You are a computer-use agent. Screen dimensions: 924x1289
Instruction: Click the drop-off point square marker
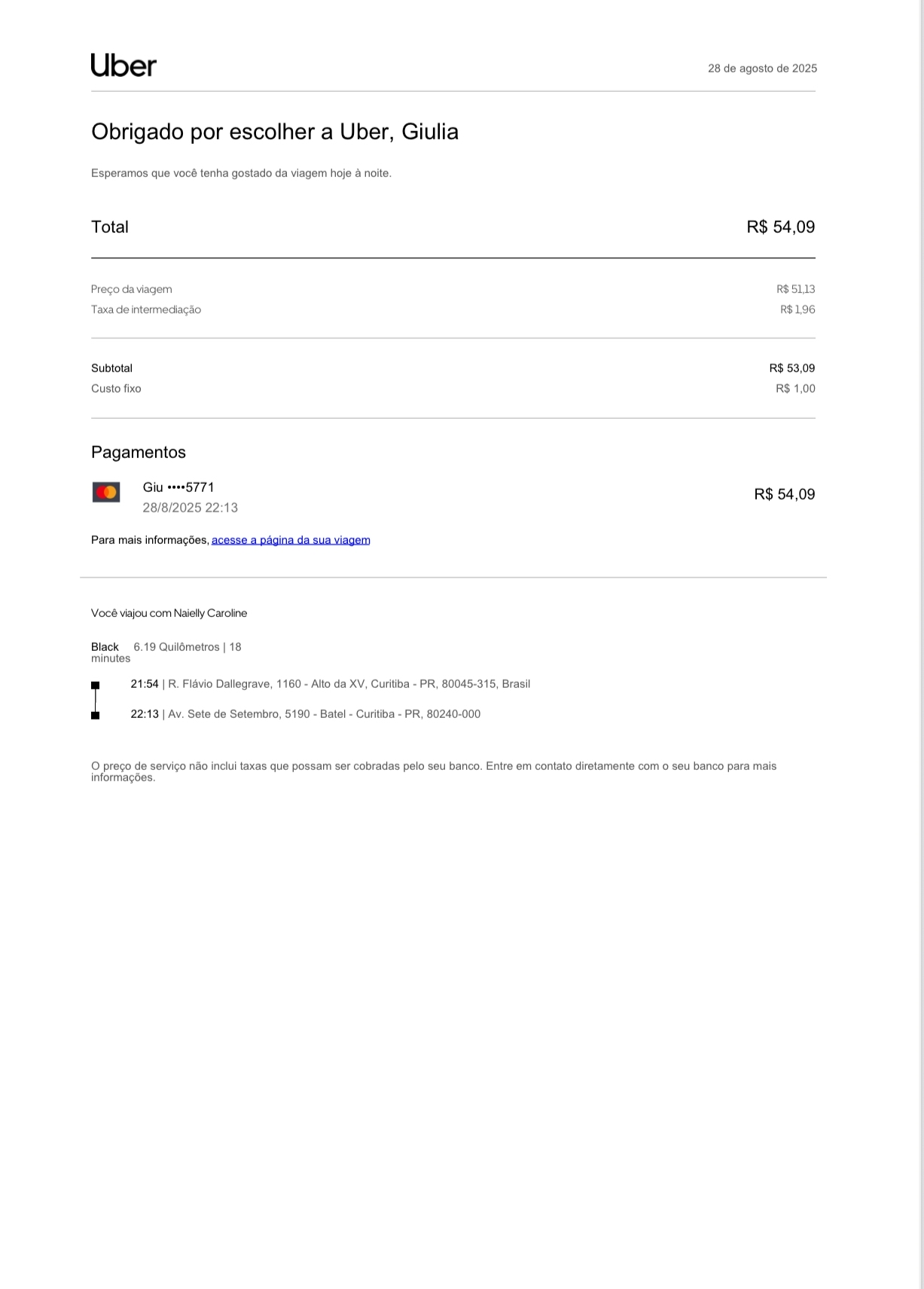(96, 715)
